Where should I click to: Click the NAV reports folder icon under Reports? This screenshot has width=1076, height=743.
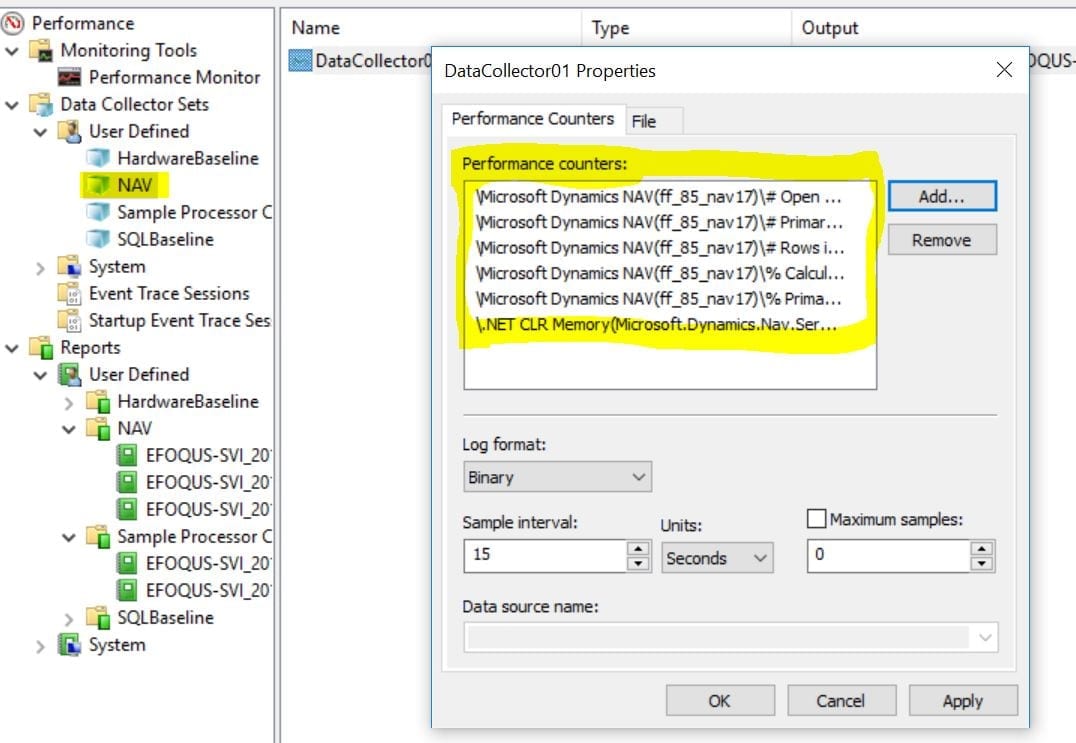pos(97,429)
